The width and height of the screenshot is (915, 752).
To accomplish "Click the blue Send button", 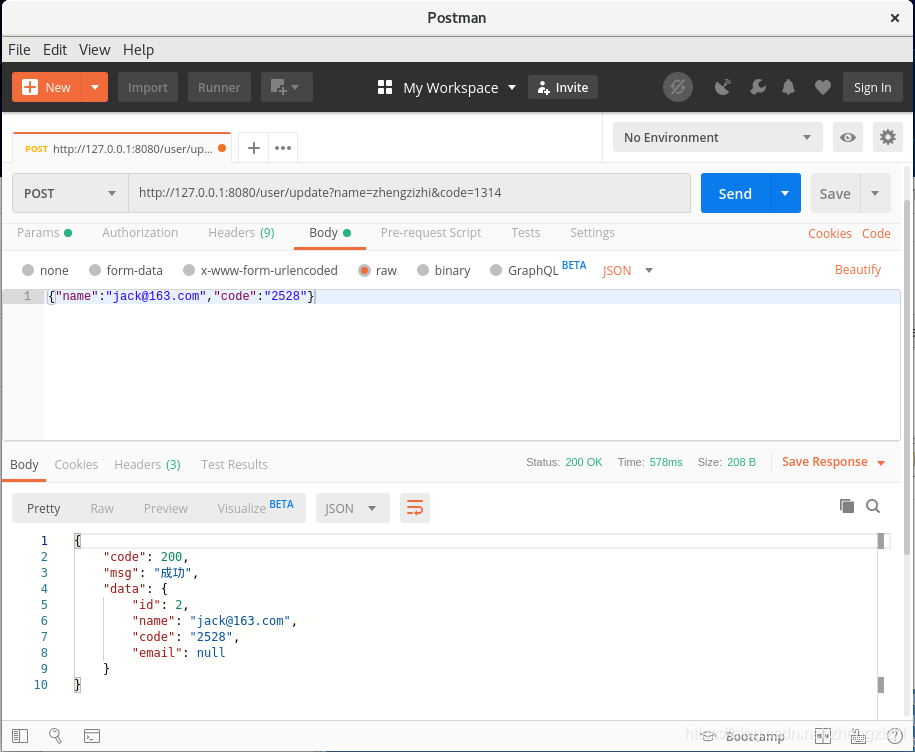I will coord(735,193).
